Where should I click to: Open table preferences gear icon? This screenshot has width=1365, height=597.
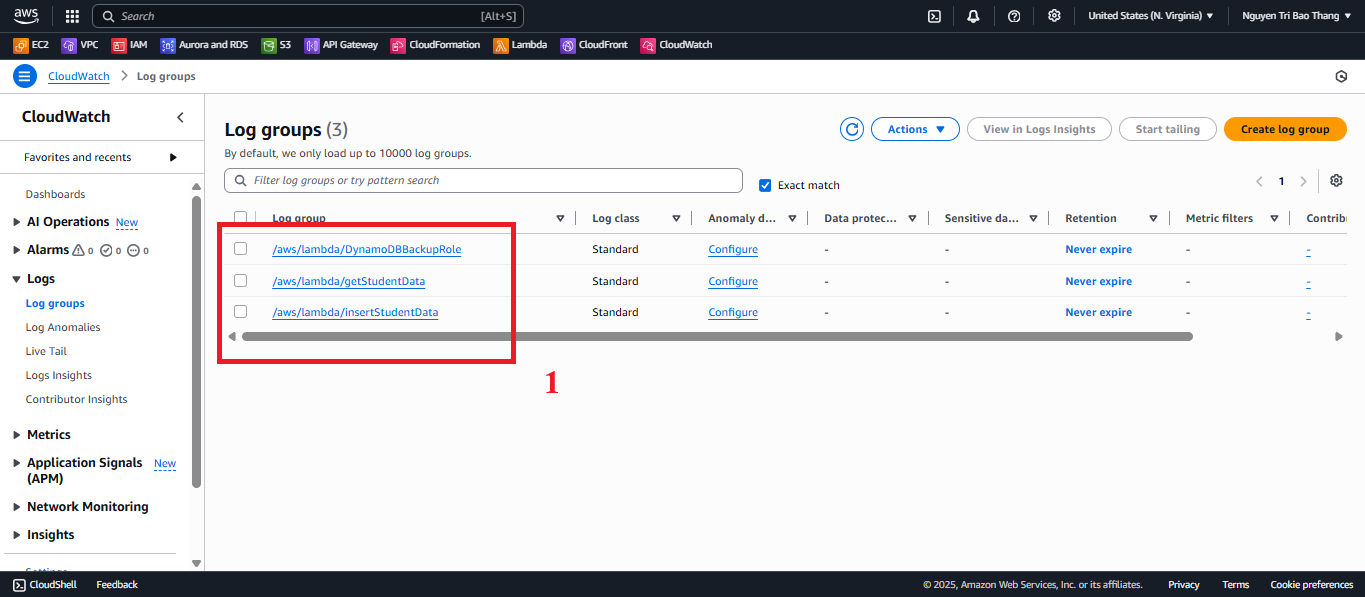[1336, 181]
